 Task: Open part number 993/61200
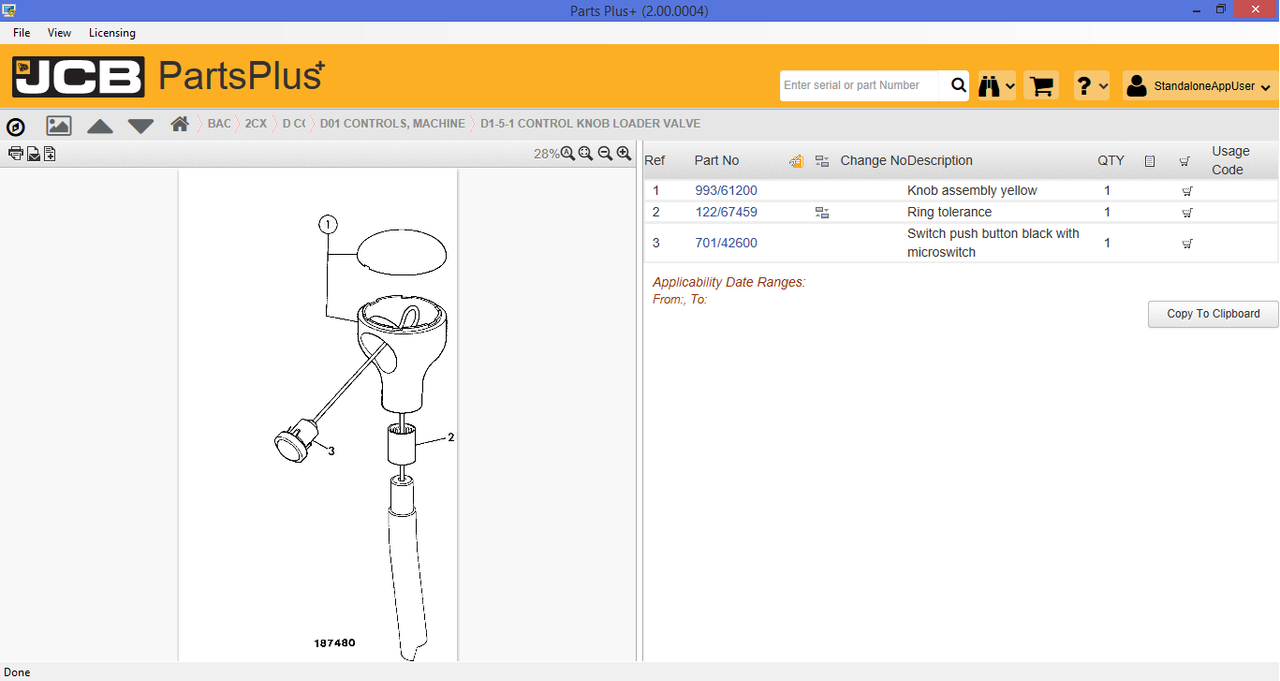click(x=726, y=191)
